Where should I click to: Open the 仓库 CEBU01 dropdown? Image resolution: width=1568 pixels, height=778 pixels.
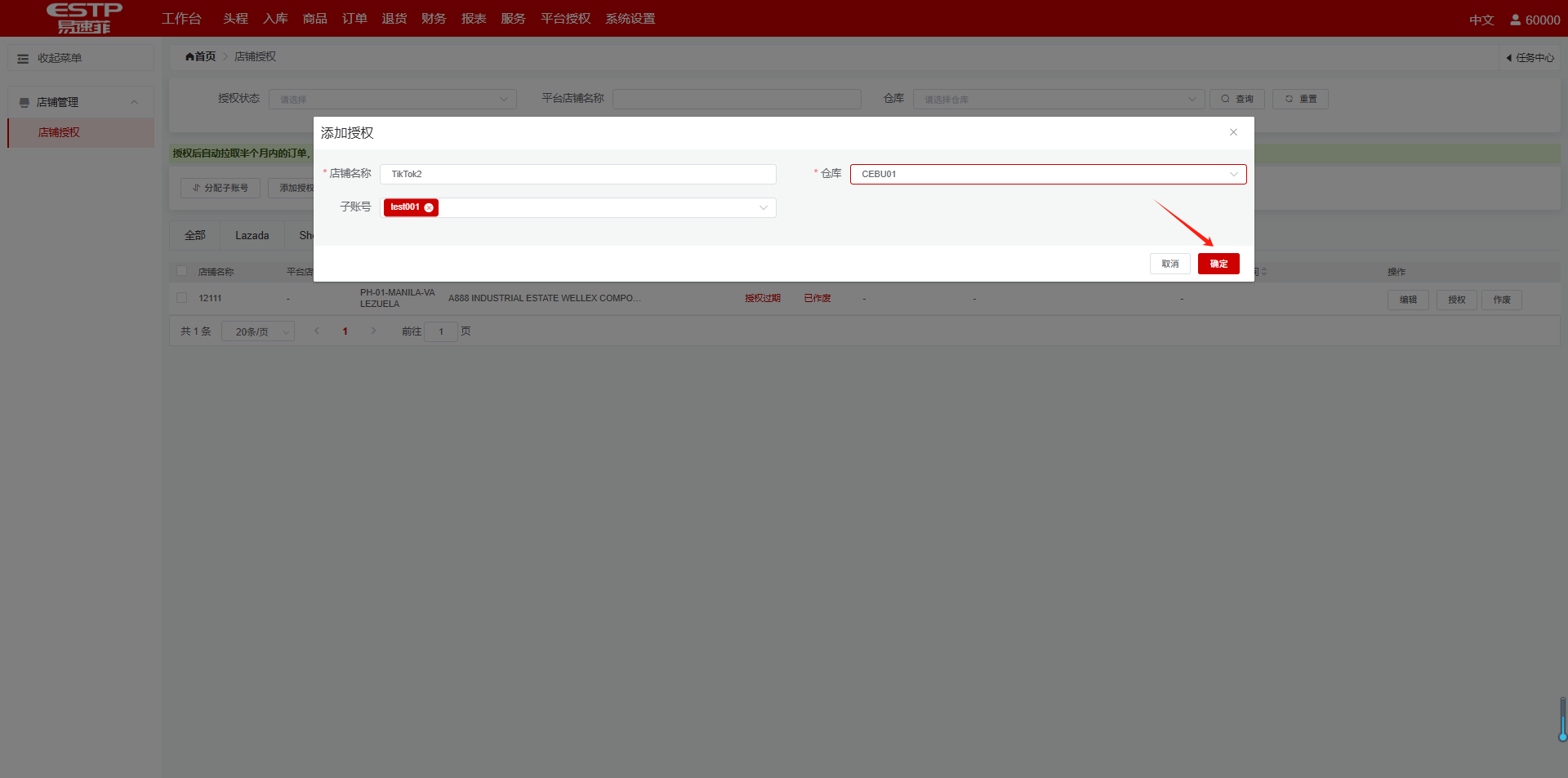(x=1048, y=174)
